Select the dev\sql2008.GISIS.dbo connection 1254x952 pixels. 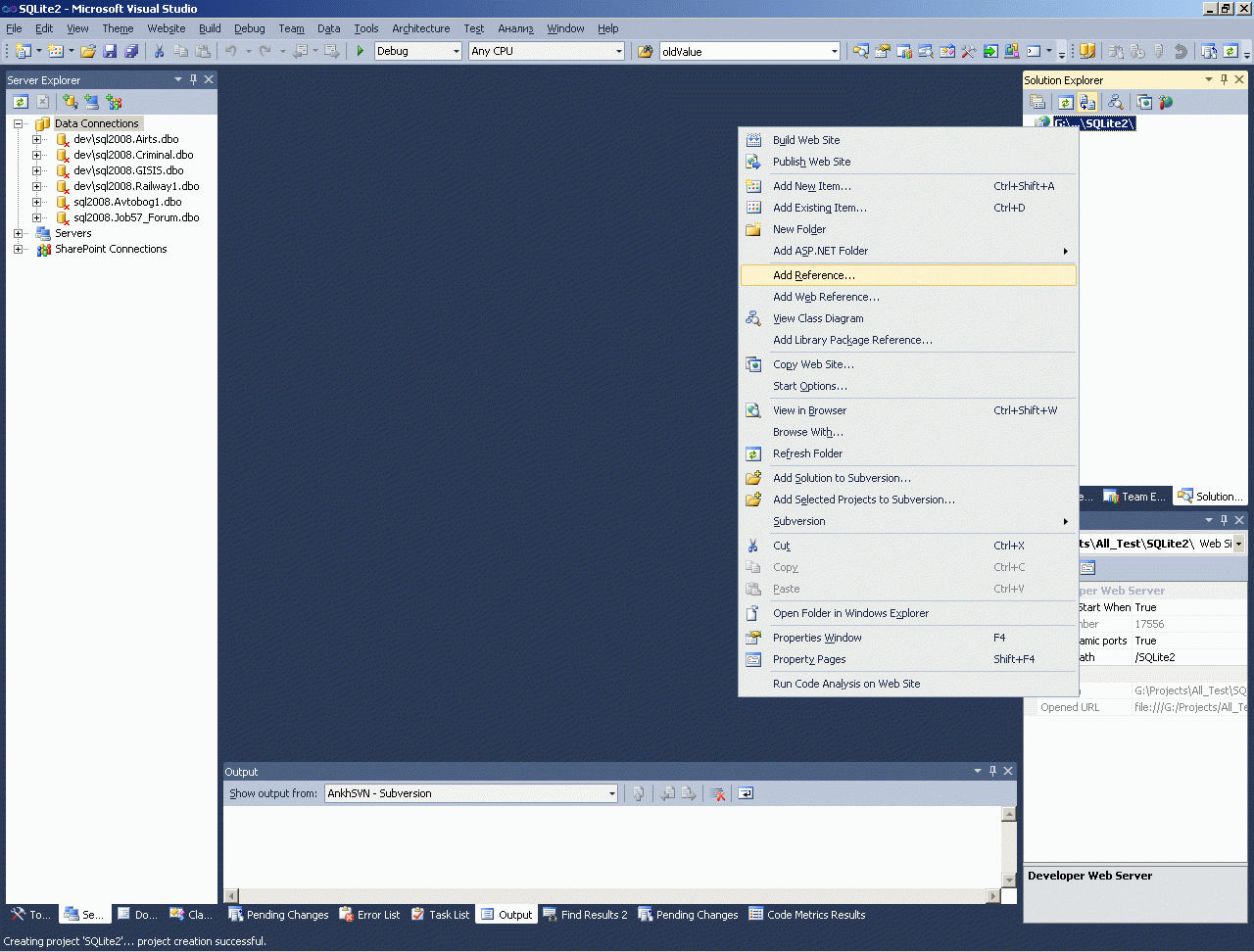128,170
